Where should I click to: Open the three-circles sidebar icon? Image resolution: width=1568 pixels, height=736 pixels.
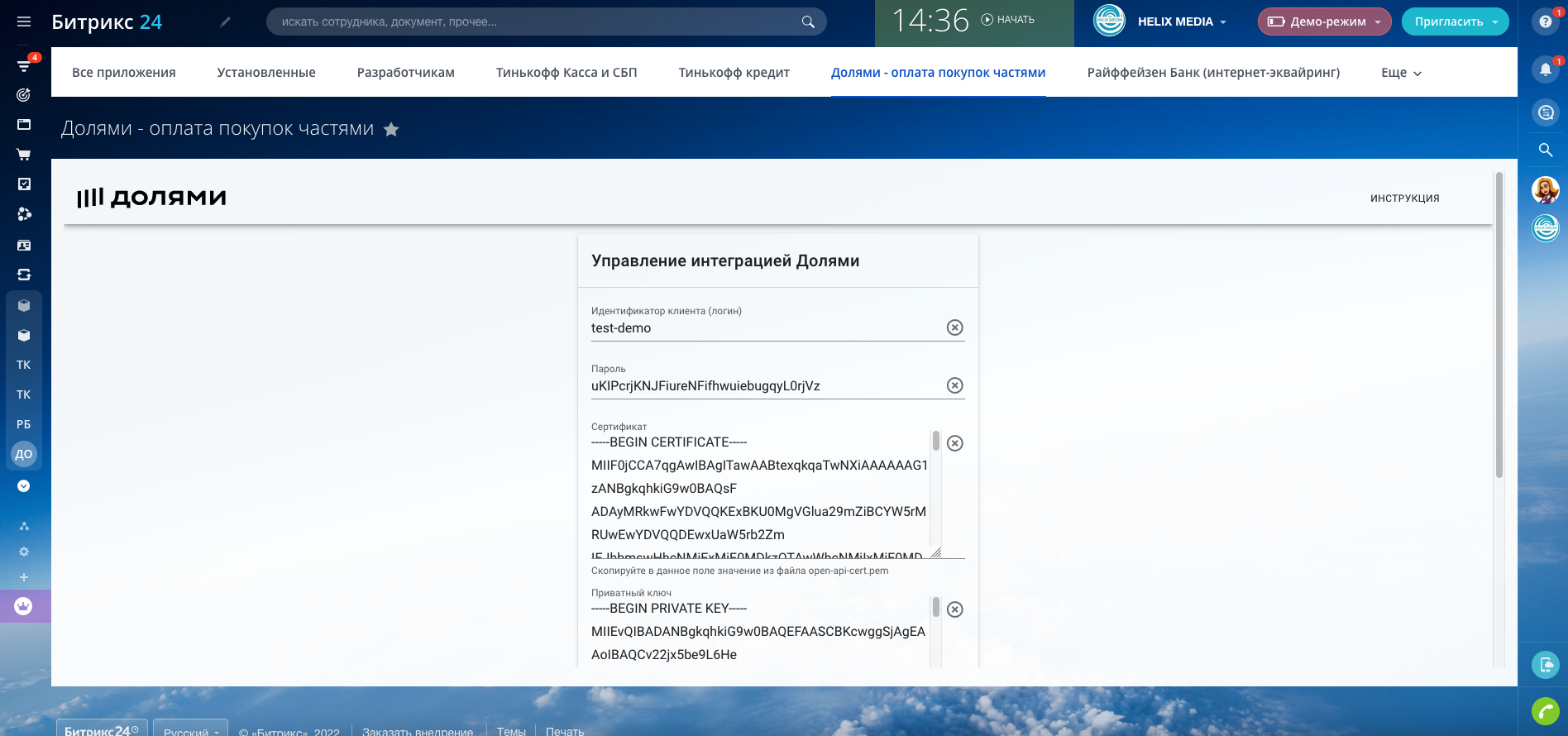24,214
